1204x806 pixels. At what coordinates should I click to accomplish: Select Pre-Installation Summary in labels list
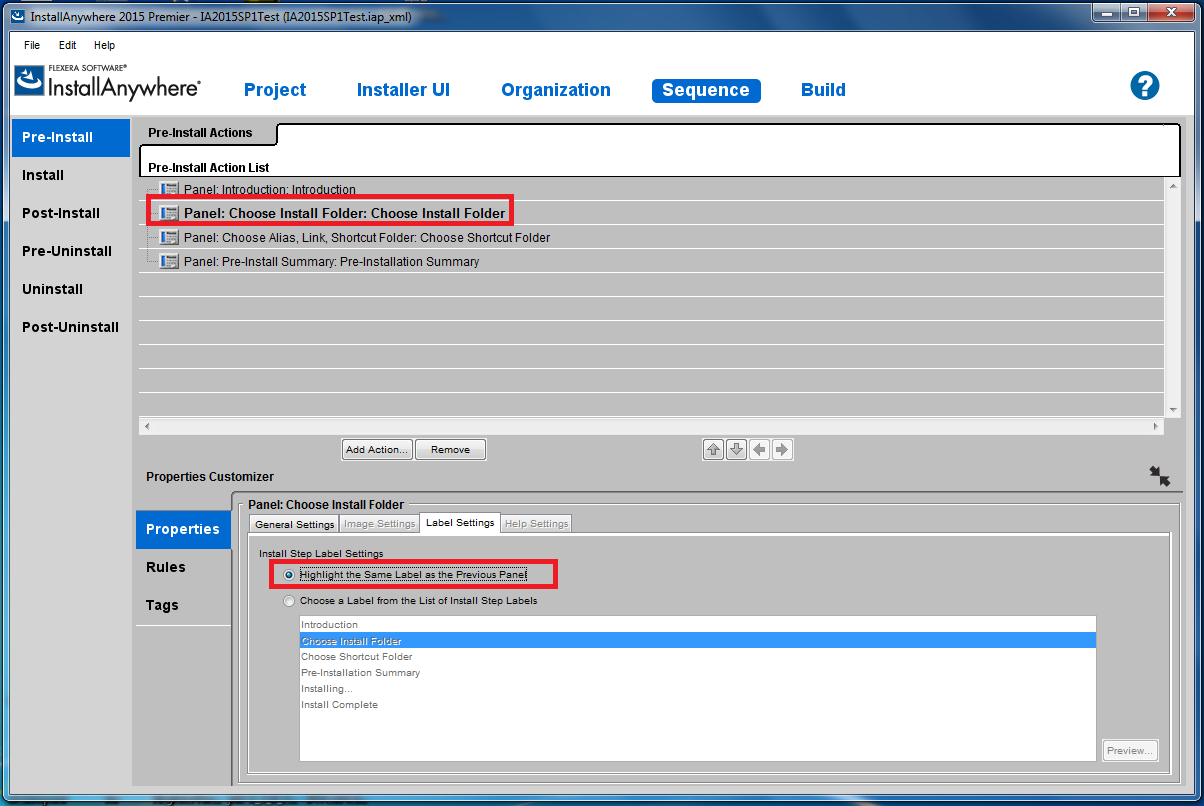698,673
